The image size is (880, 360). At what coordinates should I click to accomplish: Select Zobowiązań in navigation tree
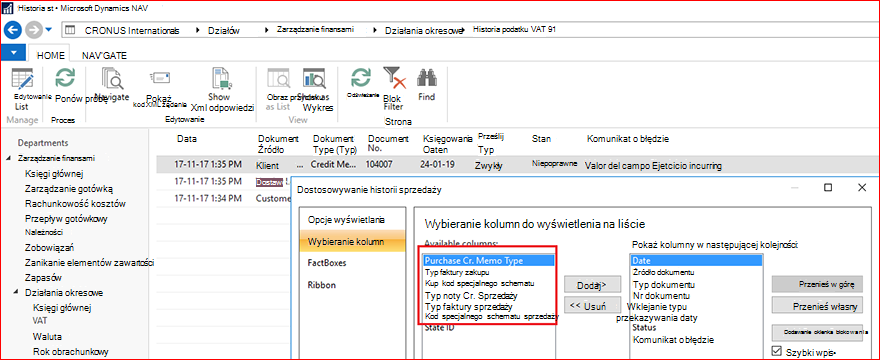coord(50,247)
